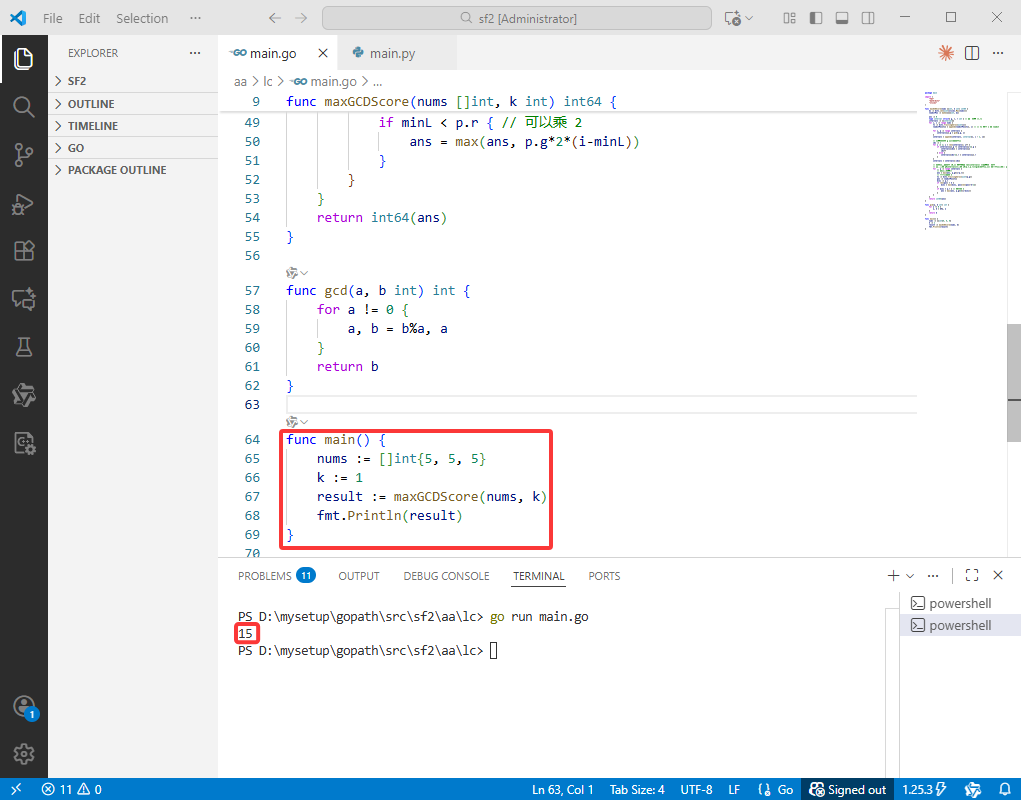Image resolution: width=1021 pixels, height=800 pixels.
Task: Expand the OUTLINE section
Action: (133, 104)
